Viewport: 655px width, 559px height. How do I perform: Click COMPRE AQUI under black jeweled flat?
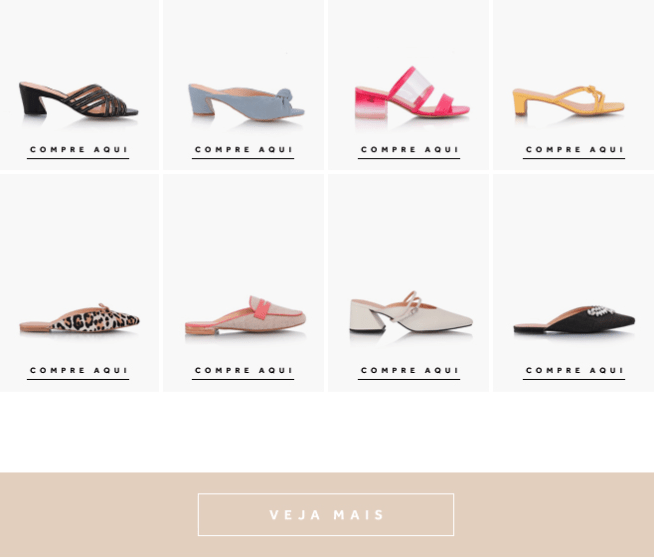[x=574, y=371]
